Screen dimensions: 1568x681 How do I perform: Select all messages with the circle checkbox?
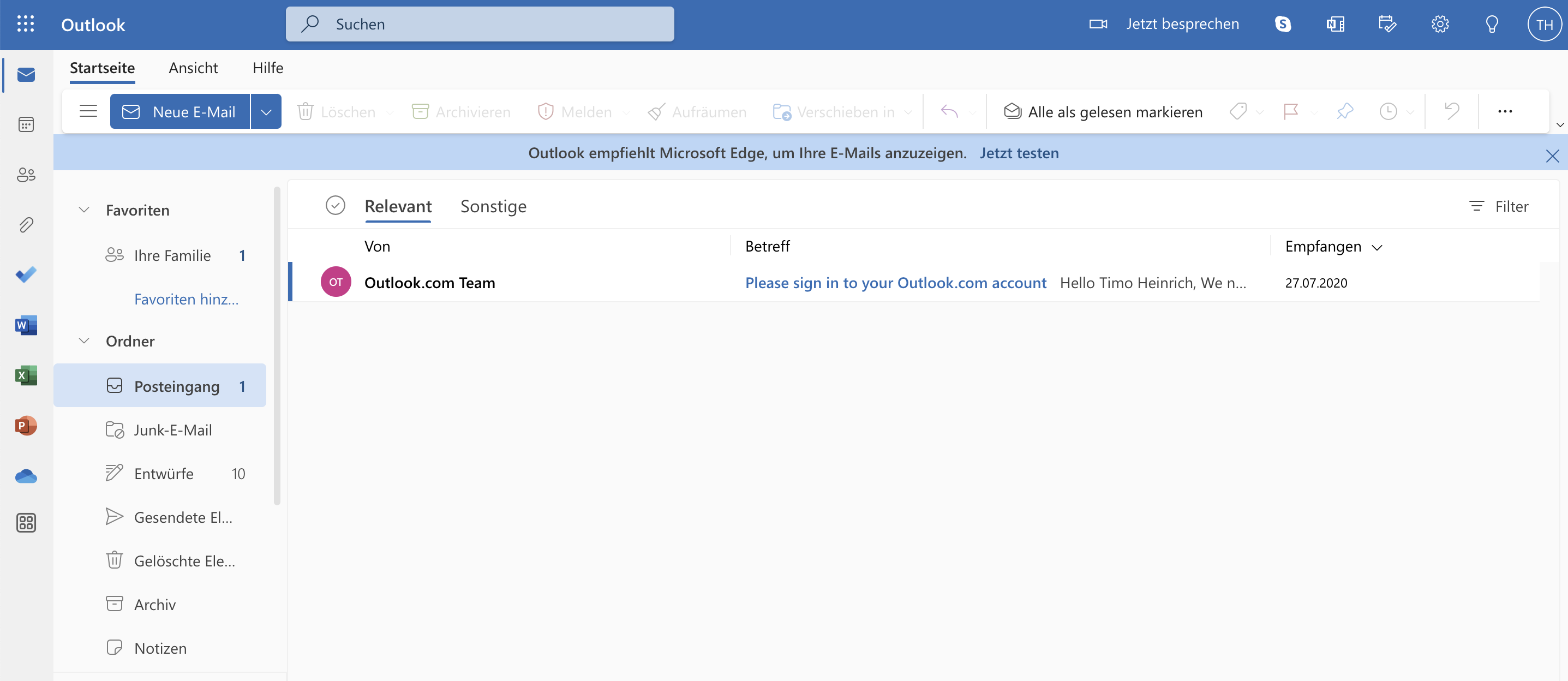point(336,205)
